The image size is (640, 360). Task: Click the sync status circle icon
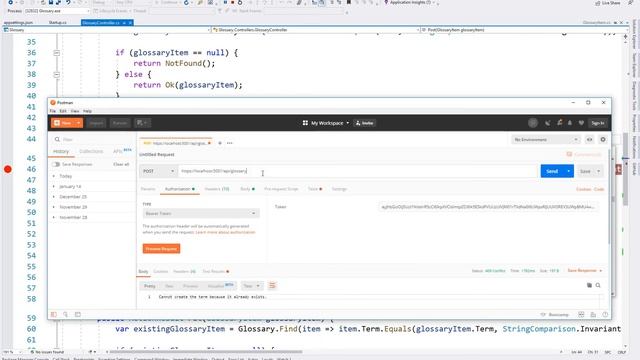pyautogui.click(x=533, y=123)
